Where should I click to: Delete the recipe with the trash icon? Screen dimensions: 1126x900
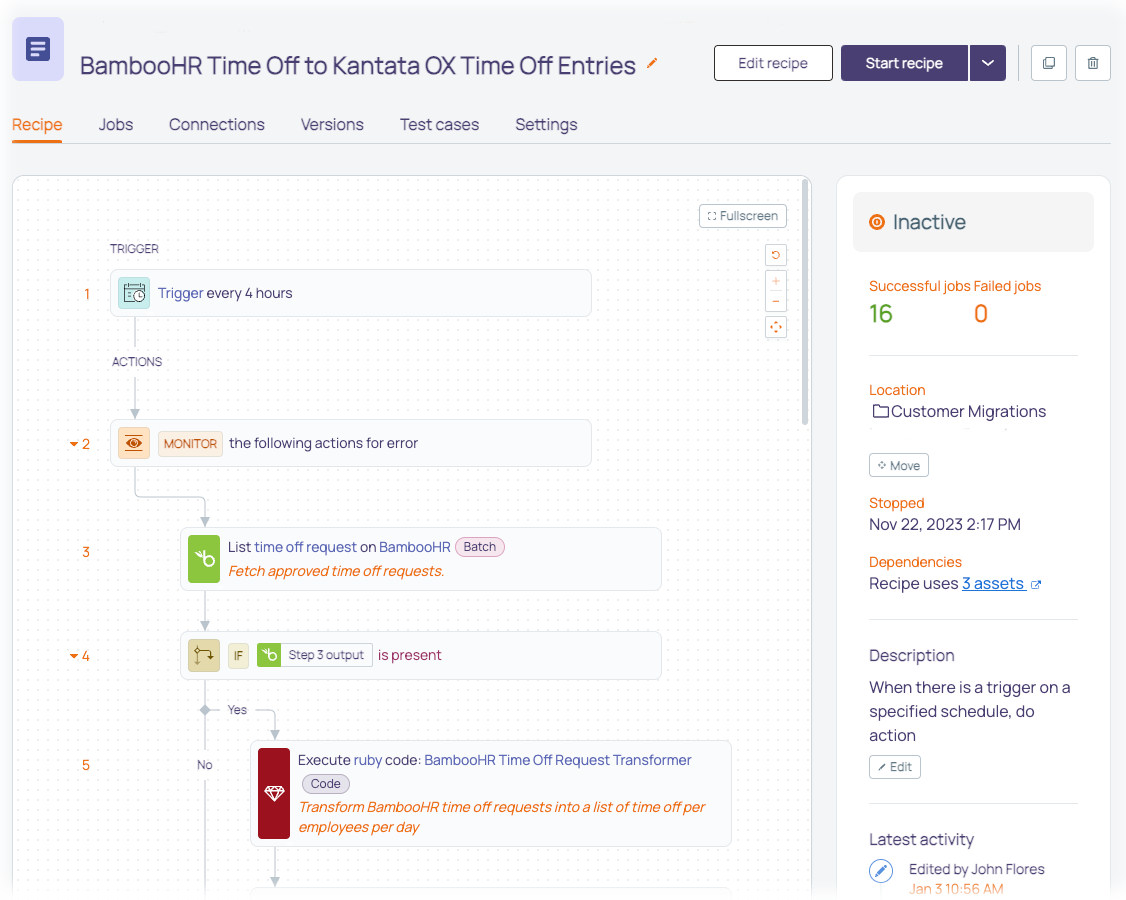tap(1093, 63)
